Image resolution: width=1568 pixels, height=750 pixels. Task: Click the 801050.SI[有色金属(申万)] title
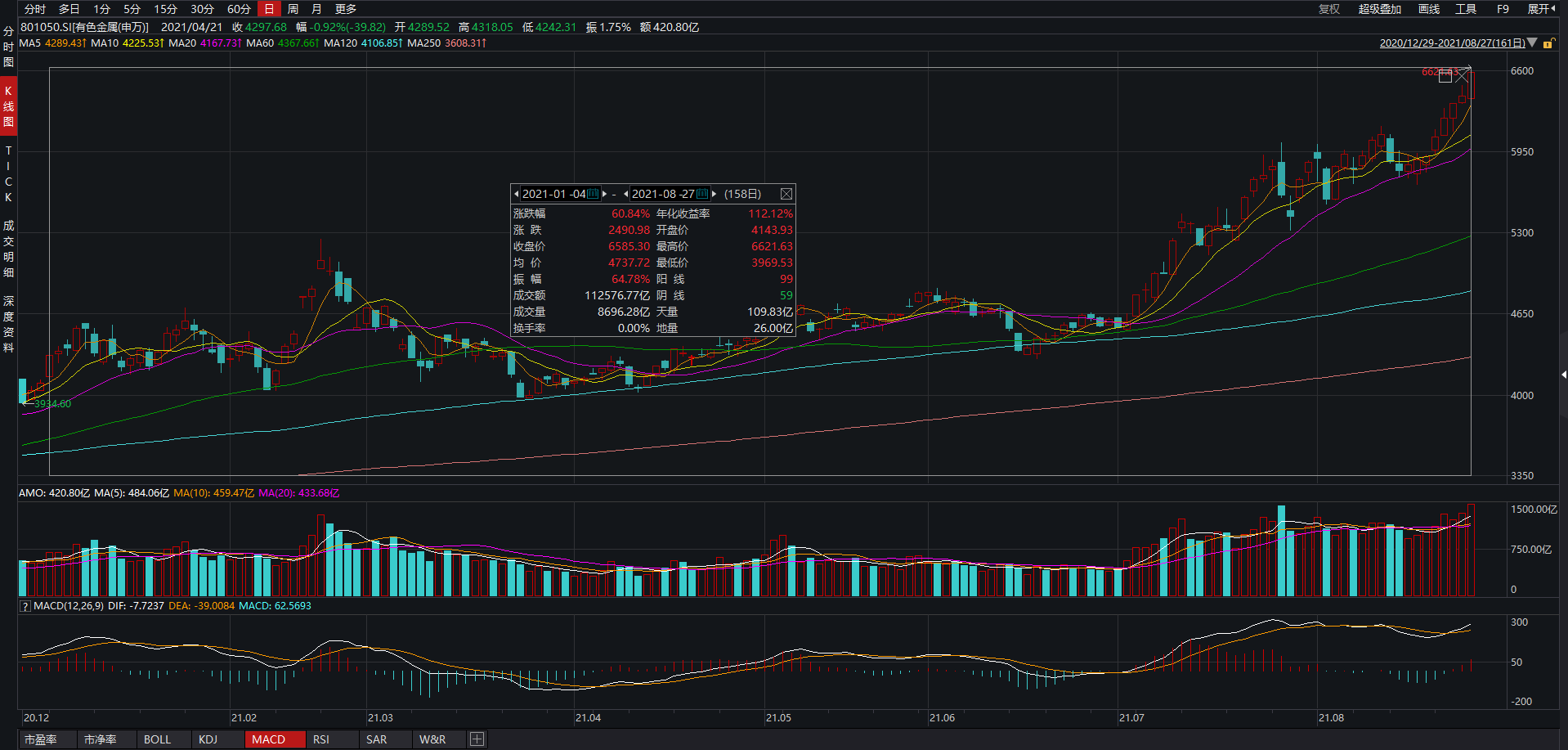tap(84, 27)
